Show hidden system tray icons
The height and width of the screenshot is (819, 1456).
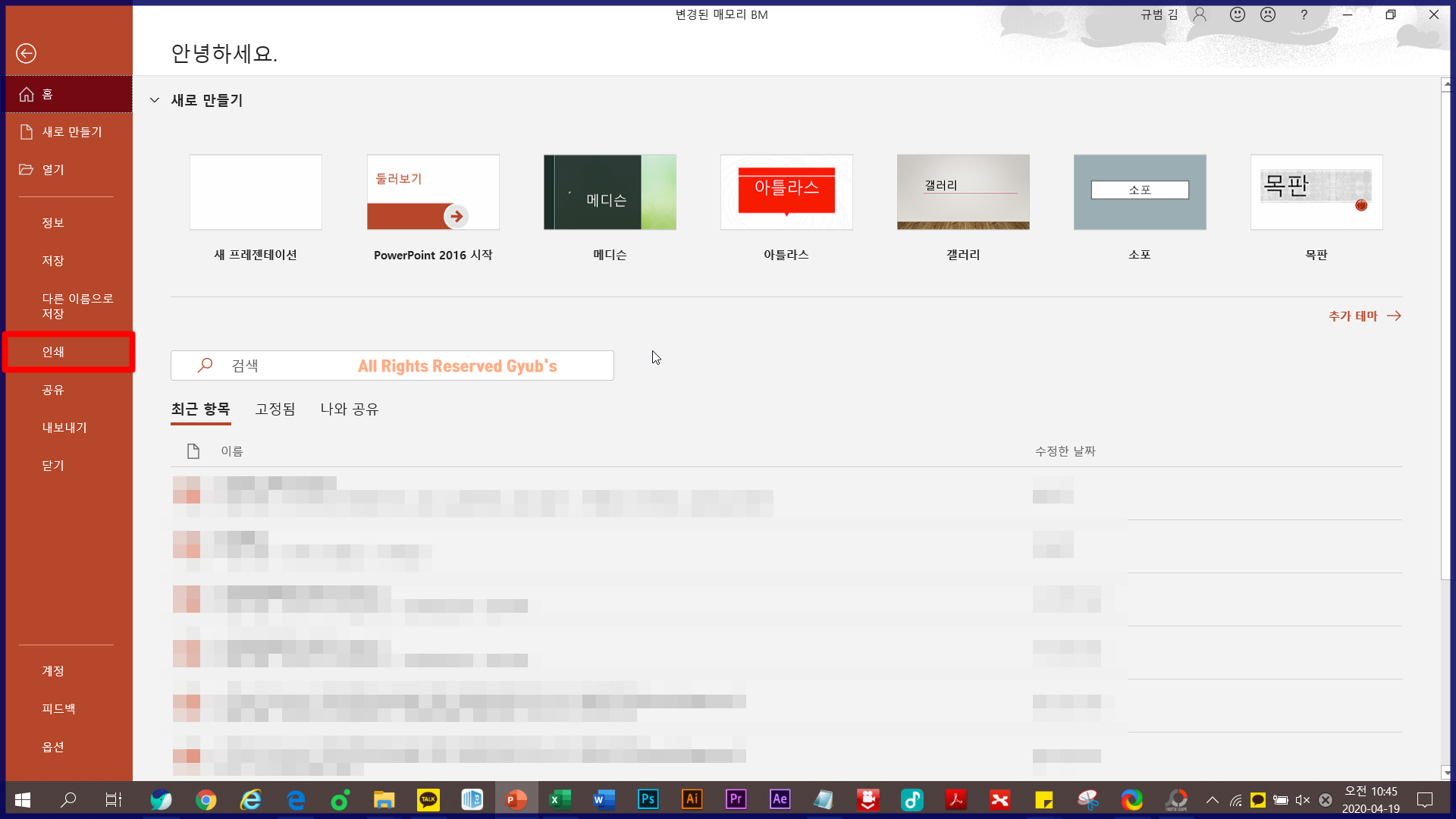tap(1212, 800)
